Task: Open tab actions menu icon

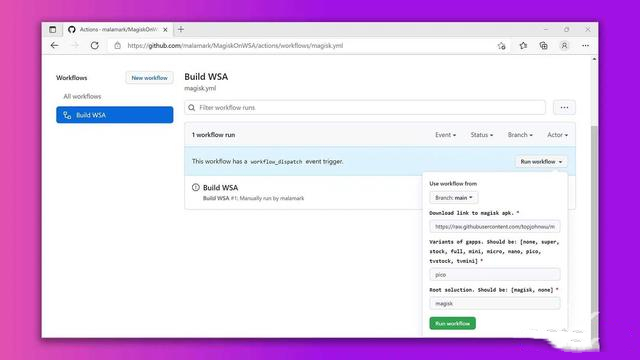Action: click(x=53, y=29)
